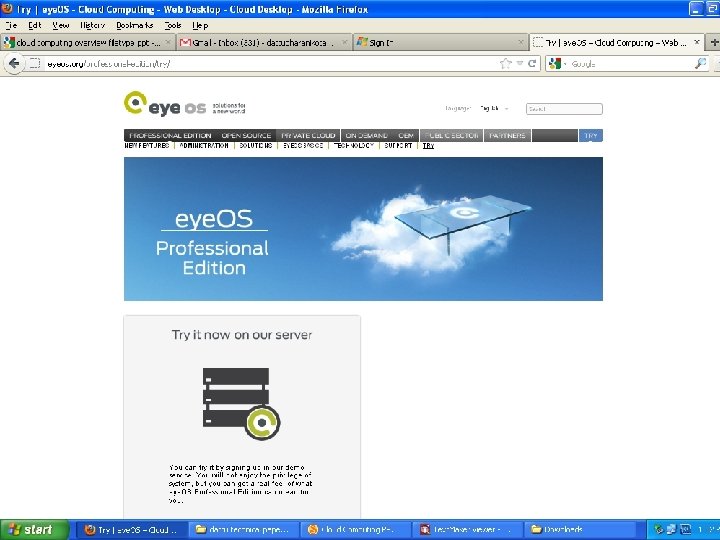Viewport: 720px width, 540px height.
Task: Open the View menu
Action: coord(61,25)
